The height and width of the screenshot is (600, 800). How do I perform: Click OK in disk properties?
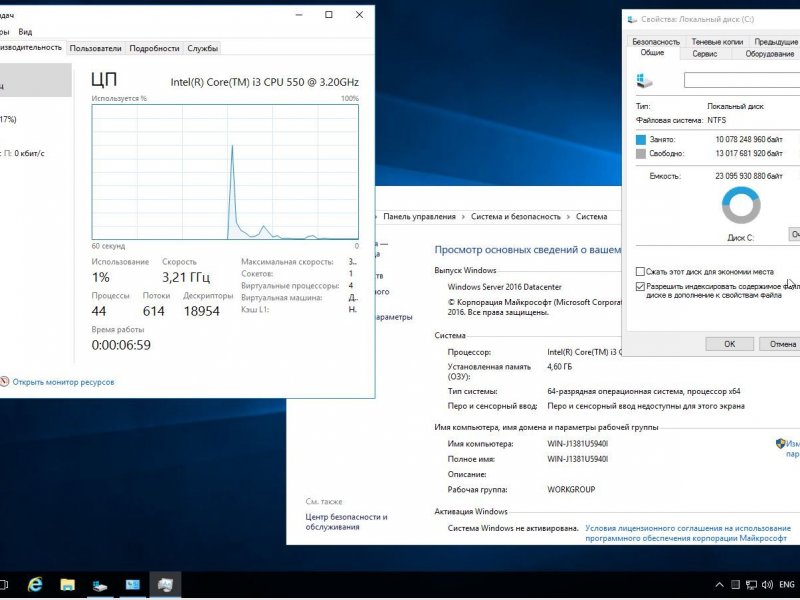(x=730, y=344)
